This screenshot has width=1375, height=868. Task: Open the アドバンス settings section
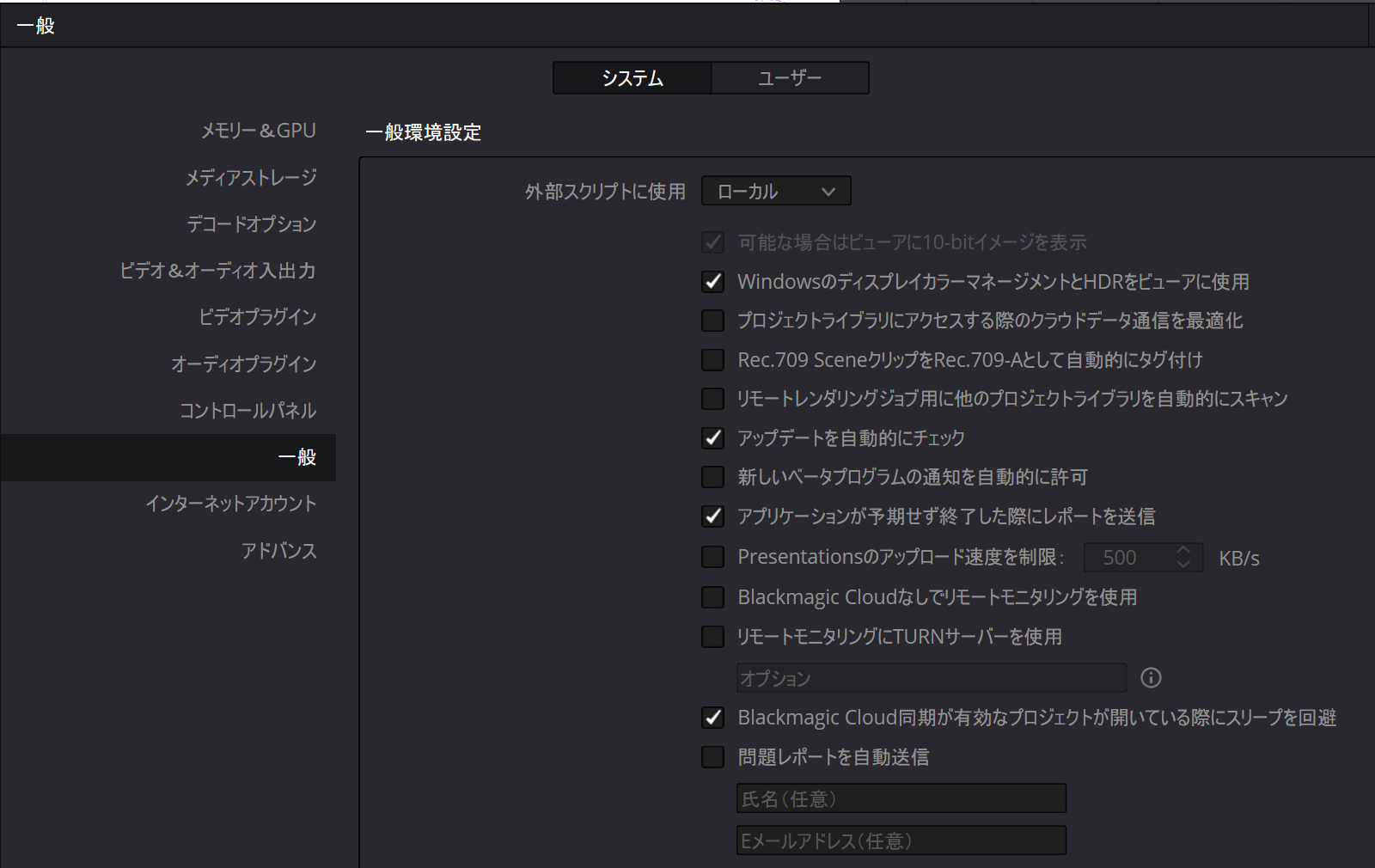[x=278, y=551]
